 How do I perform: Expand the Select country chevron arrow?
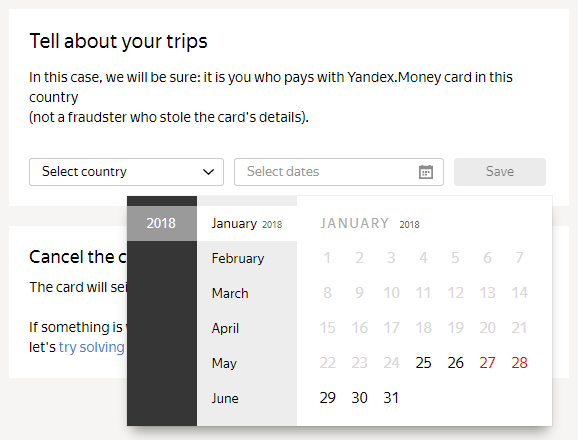pyautogui.click(x=208, y=172)
